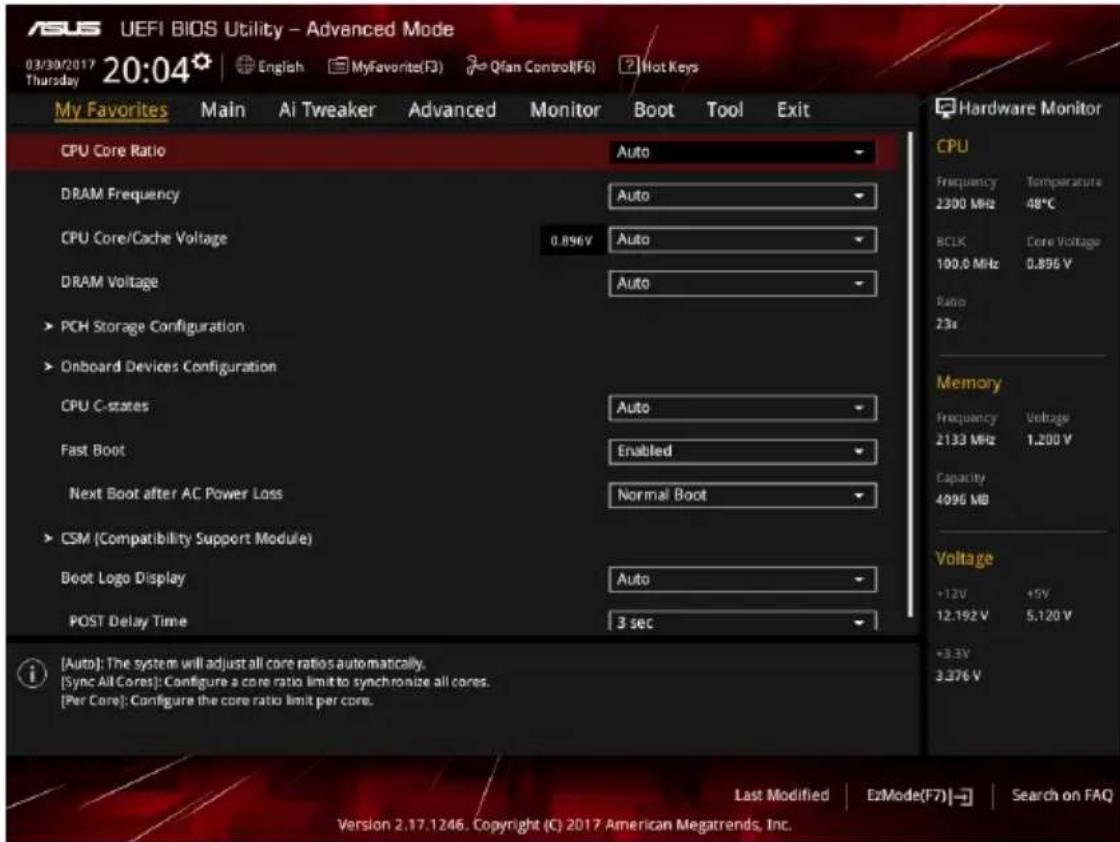The height and width of the screenshot is (842, 1120).
Task: Select the Exit tab
Action: [793, 110]
